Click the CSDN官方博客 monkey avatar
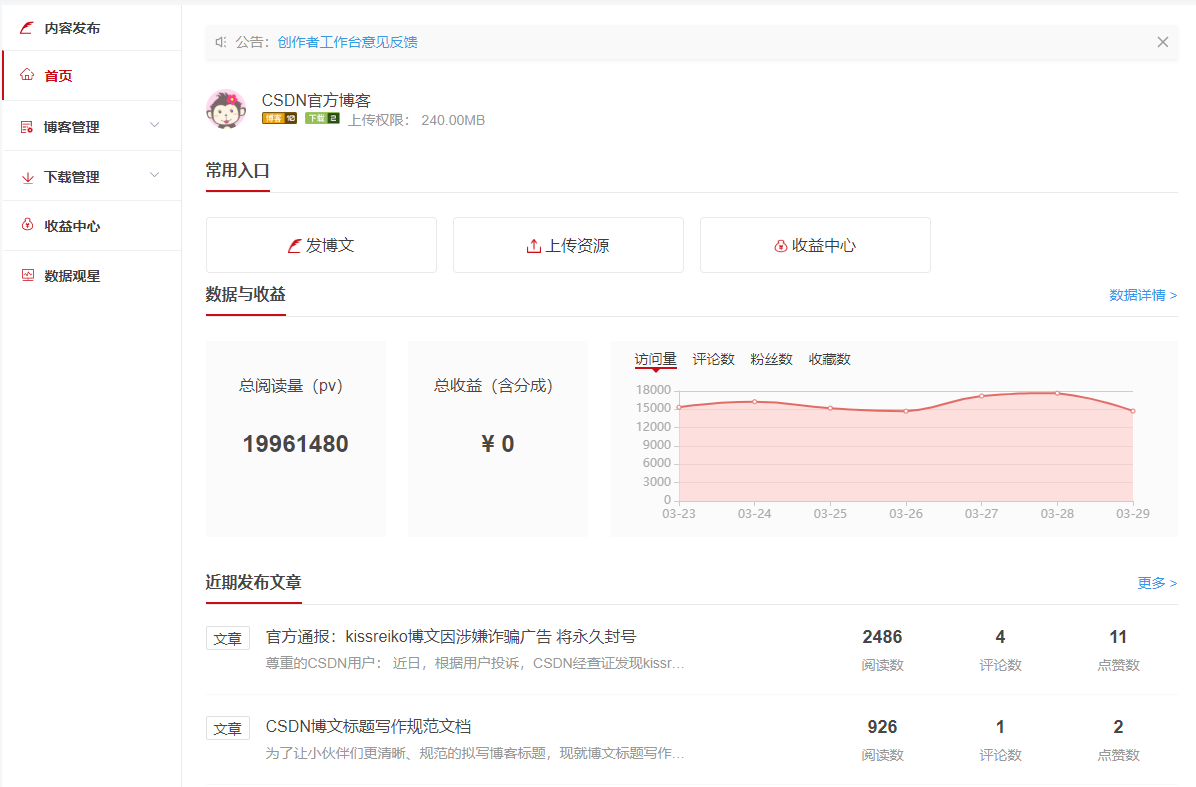 [x=226, y=110]
